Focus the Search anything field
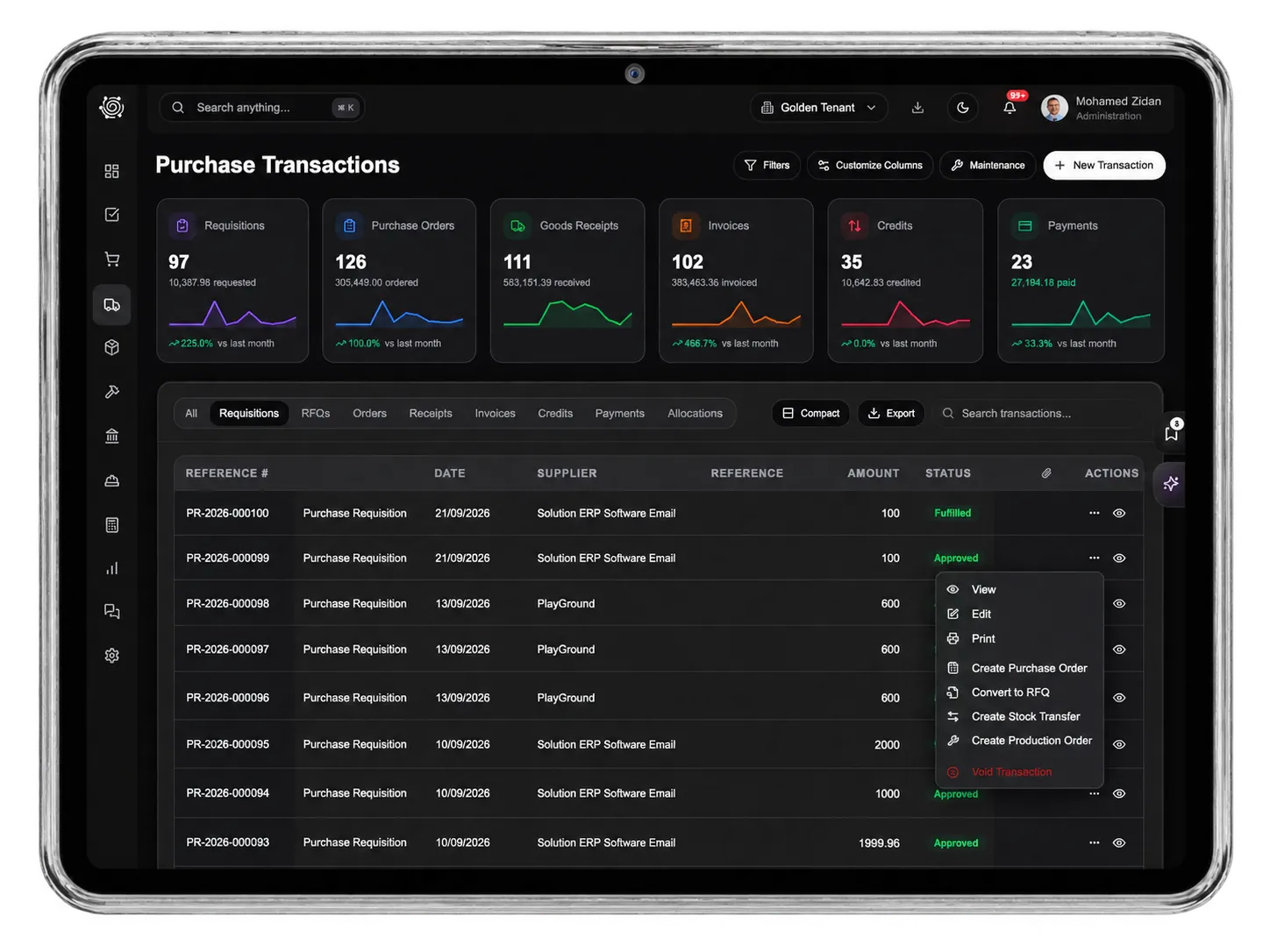This screenshot has height=952, width=1270. (262, 108)
